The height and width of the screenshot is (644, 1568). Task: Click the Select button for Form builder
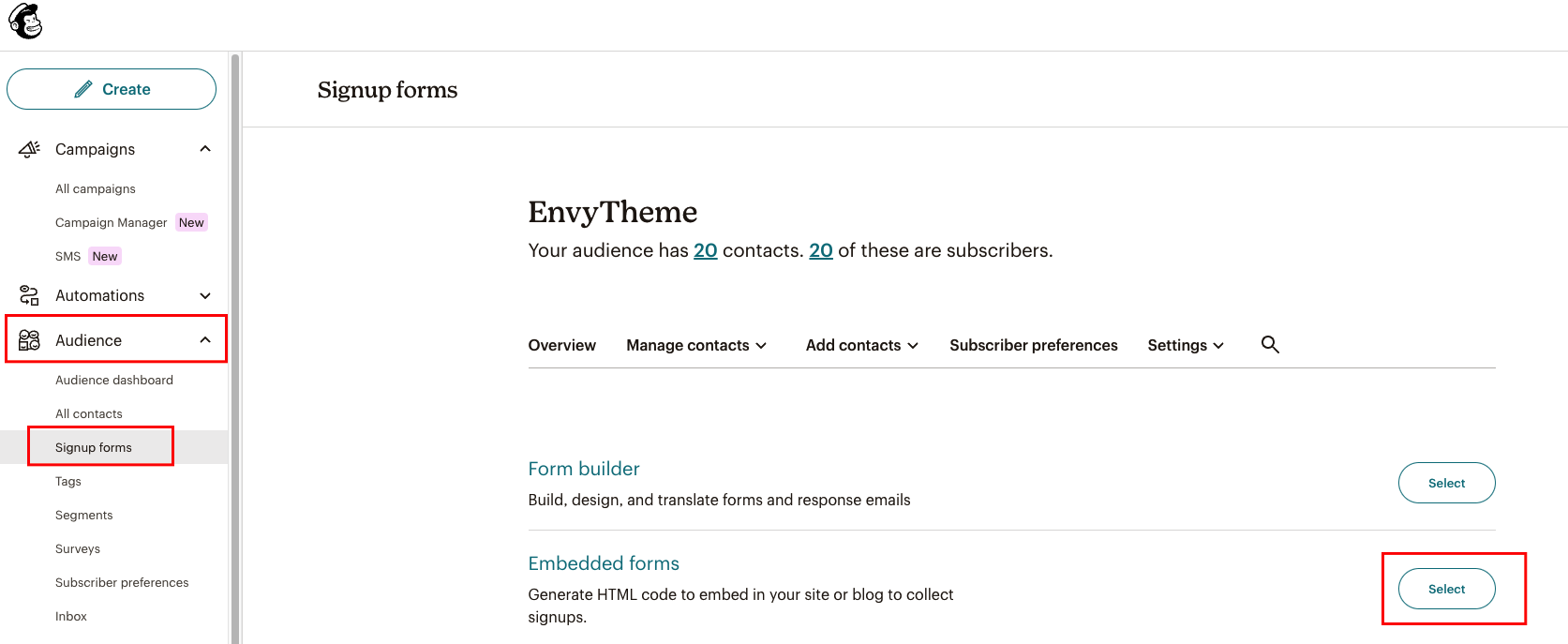point(1446,482)
